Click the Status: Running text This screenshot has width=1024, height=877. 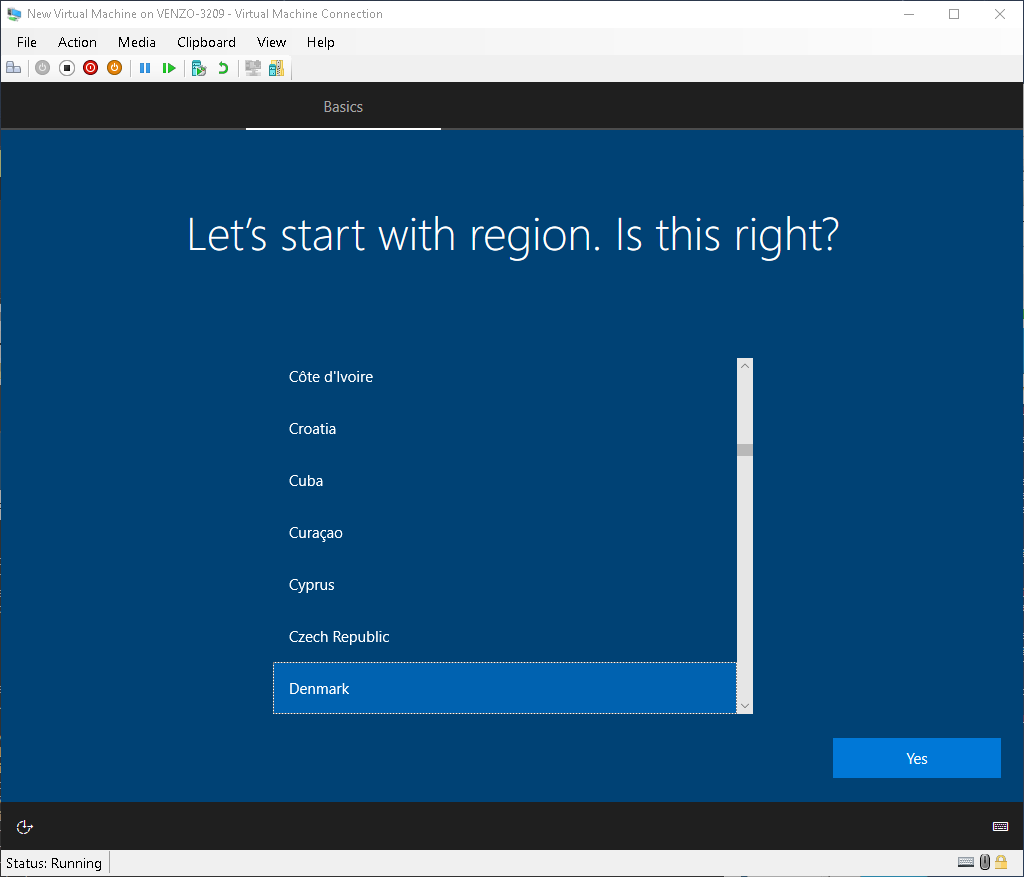54,863
